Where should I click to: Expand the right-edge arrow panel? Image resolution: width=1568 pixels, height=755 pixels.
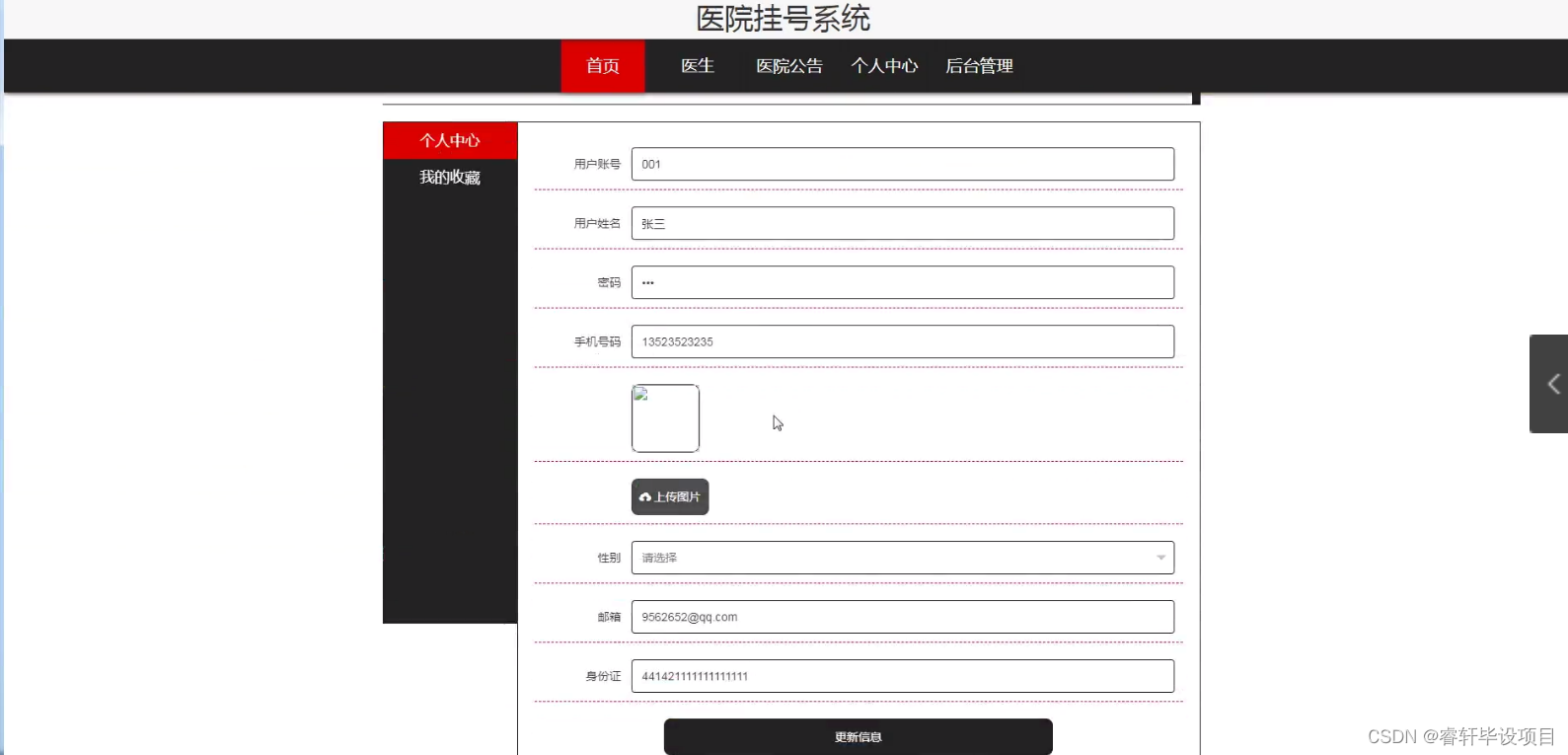pos(1550,384)
